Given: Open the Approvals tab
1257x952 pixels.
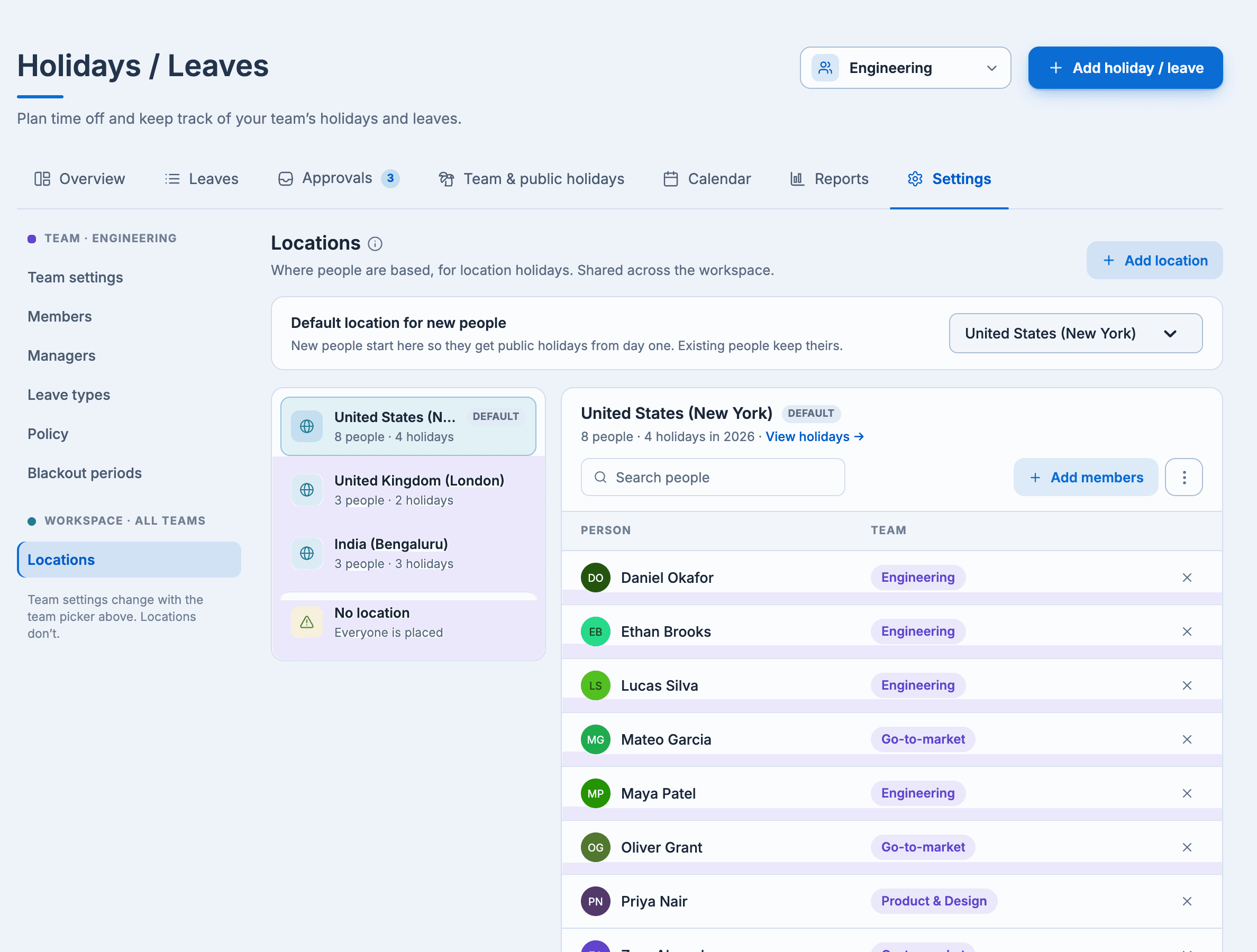Looking at the screenshot, I should click(339, 179).
